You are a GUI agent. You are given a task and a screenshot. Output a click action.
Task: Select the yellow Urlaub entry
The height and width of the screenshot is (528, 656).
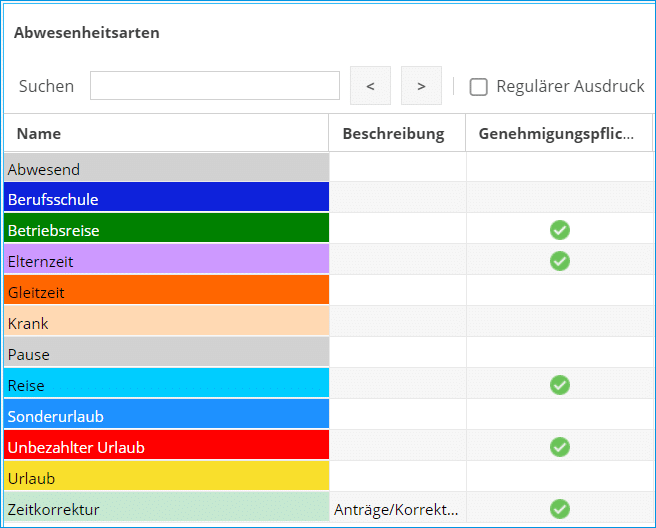tap(166, 478)
